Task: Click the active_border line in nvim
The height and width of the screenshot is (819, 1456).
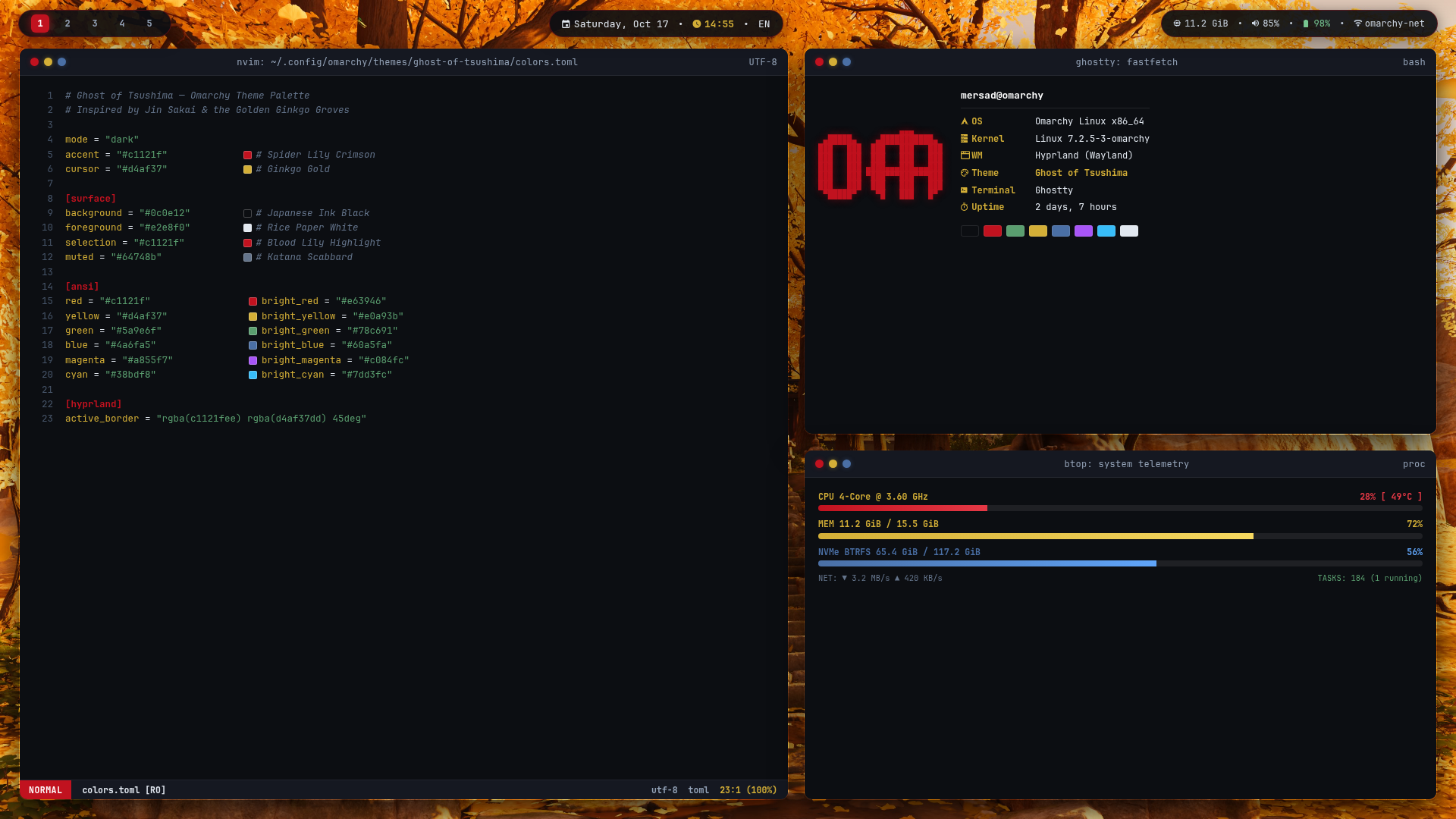Action: point(216,419)
